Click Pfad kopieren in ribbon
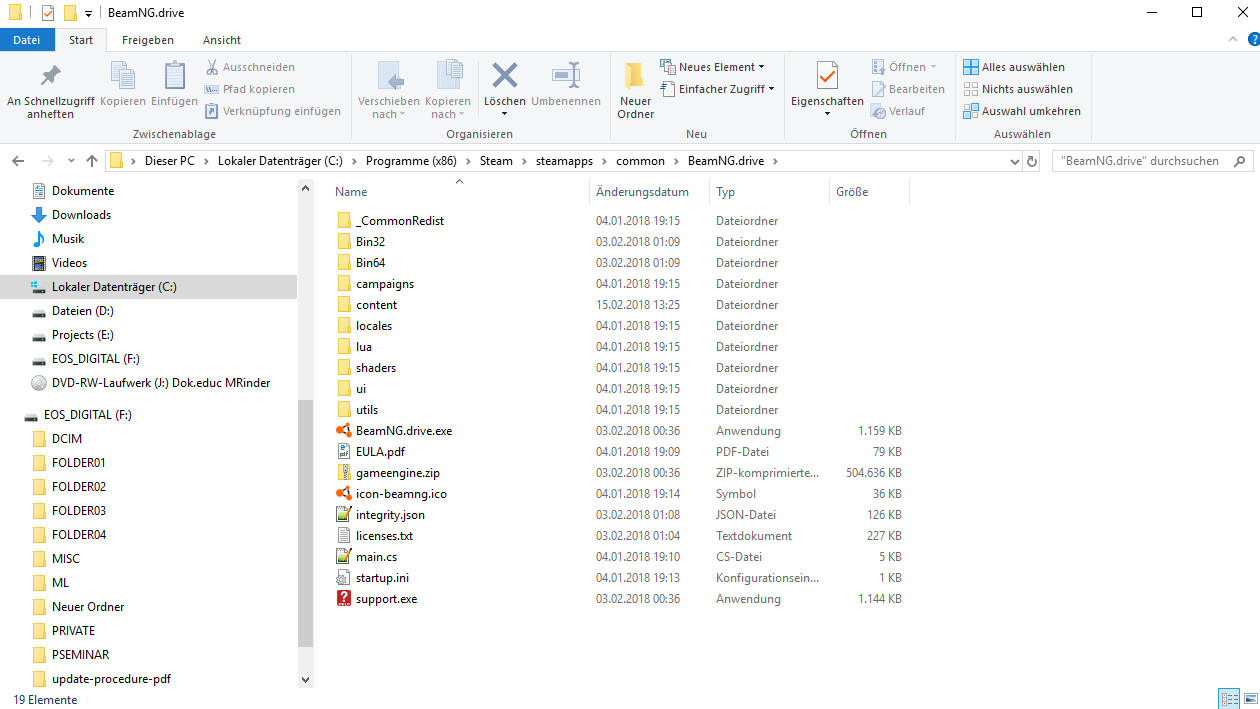This screenshot has width=1260, height=709. pos(250,89)
